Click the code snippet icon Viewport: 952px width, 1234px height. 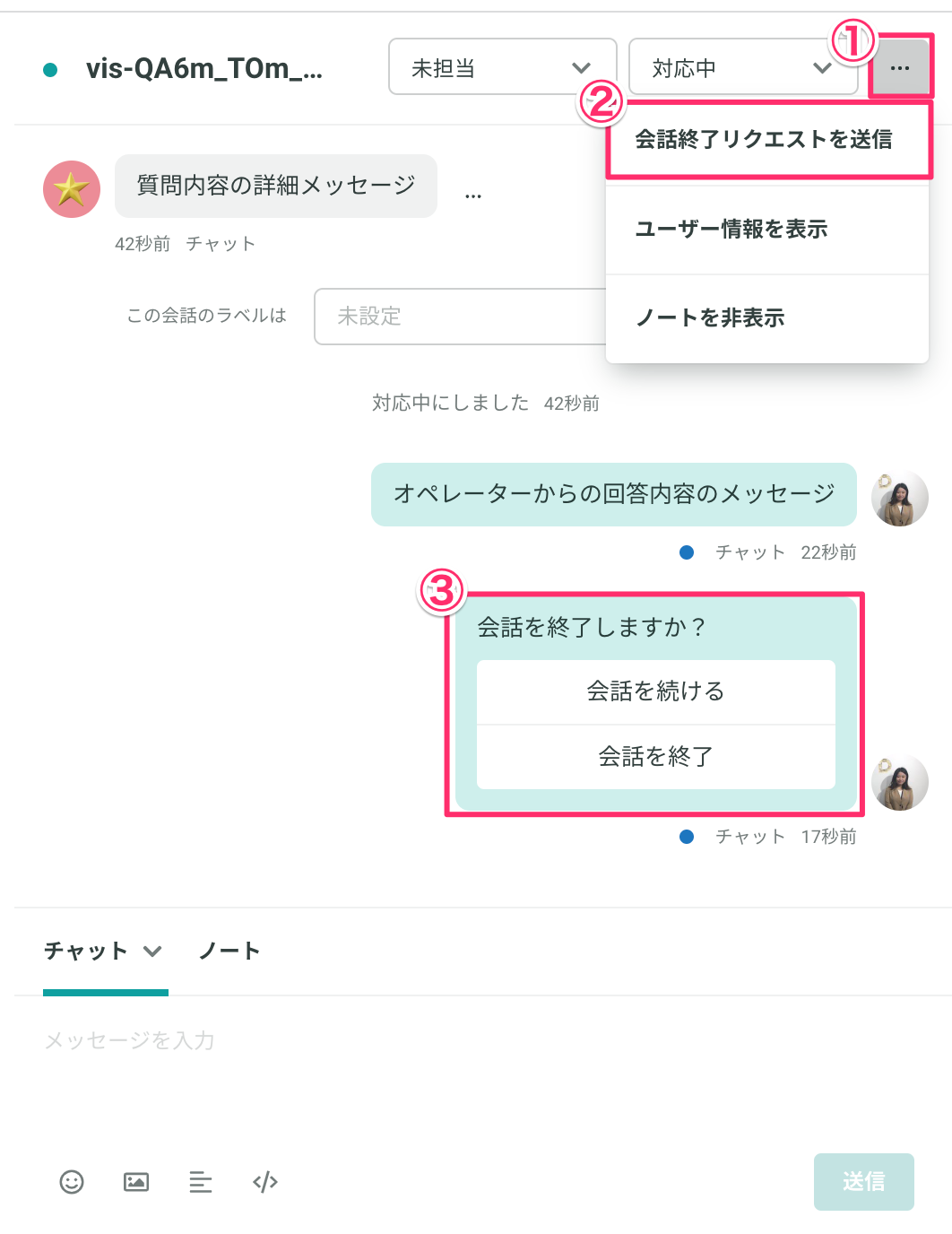(265, 1182)
